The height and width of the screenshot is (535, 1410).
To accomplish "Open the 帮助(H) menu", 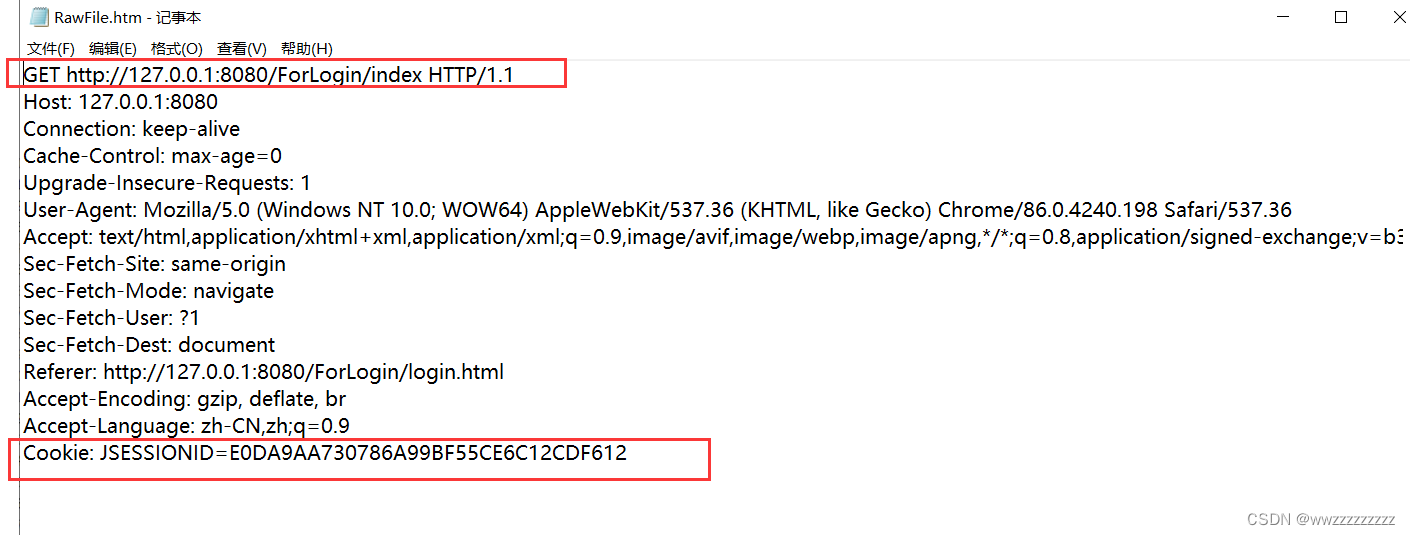I will [x=306, y=48].
